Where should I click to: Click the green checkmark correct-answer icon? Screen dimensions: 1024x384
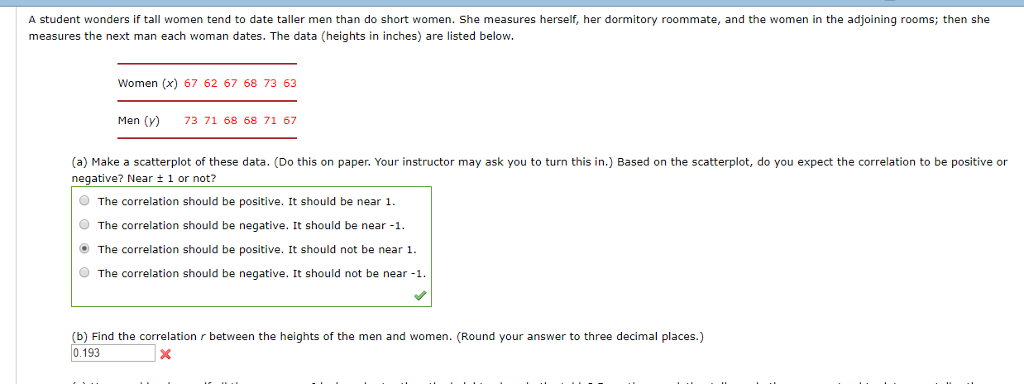click(420, 296)
